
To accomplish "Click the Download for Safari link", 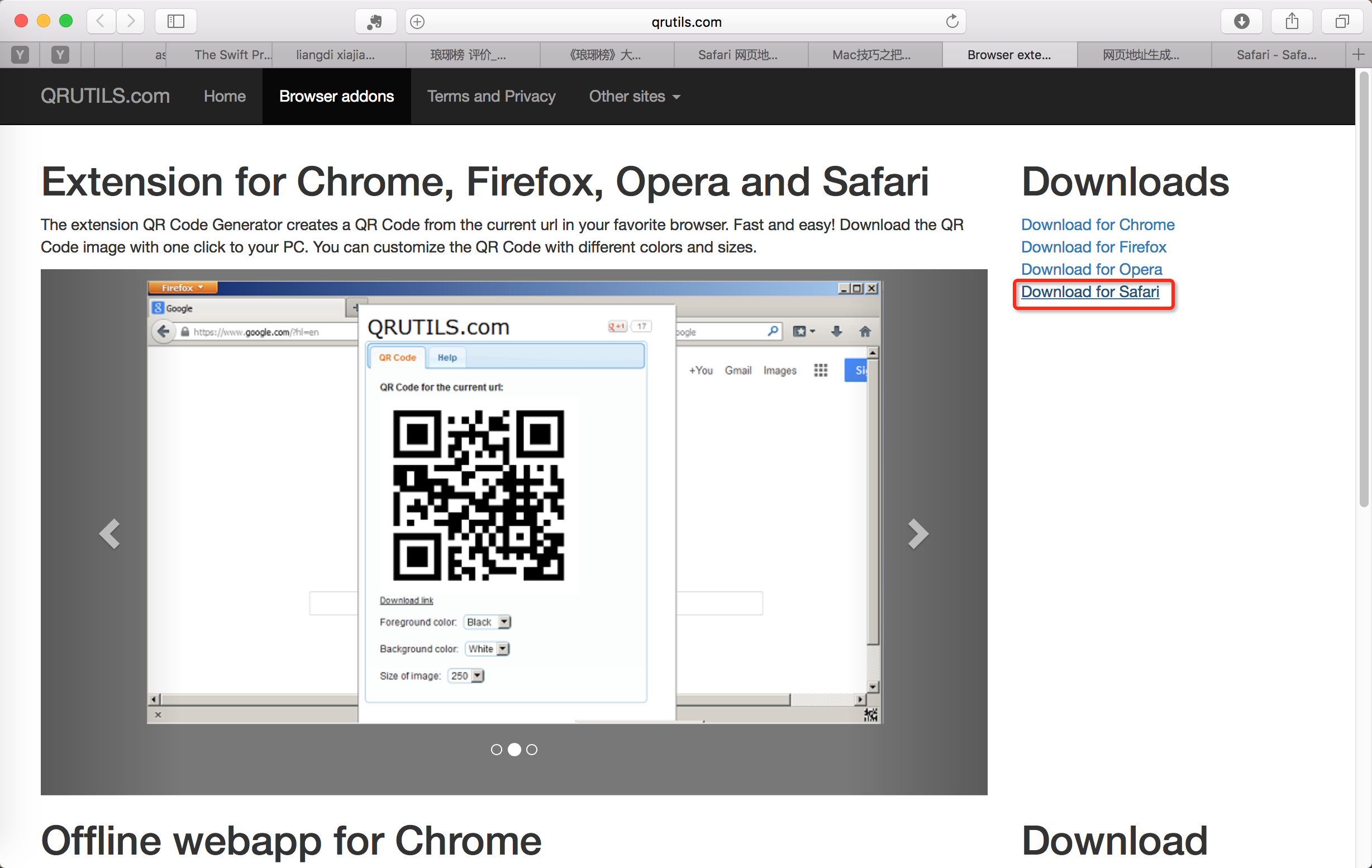I will pos(1089,292).
